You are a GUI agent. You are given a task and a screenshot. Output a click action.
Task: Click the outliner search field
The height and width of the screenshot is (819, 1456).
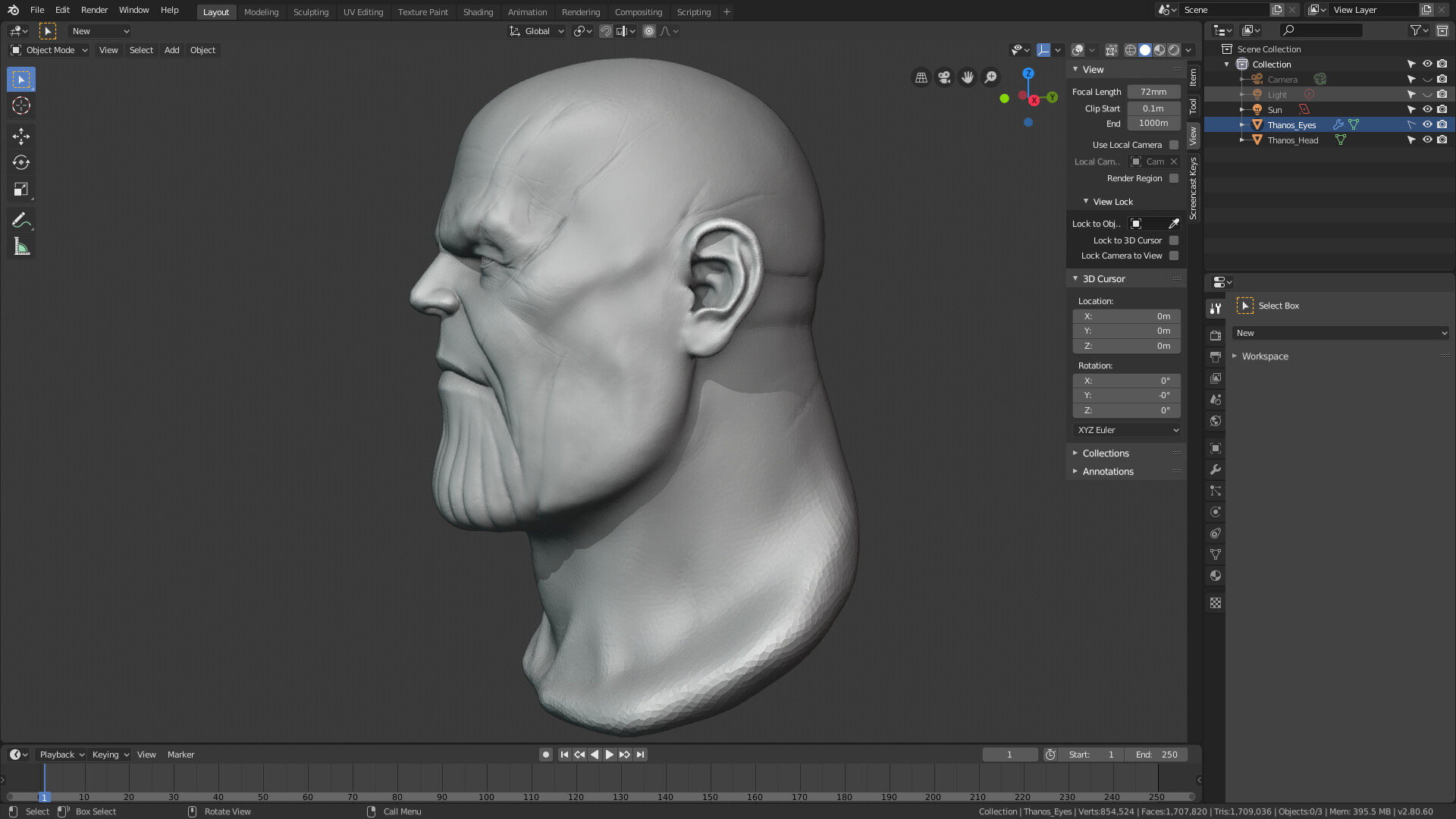1320,30
